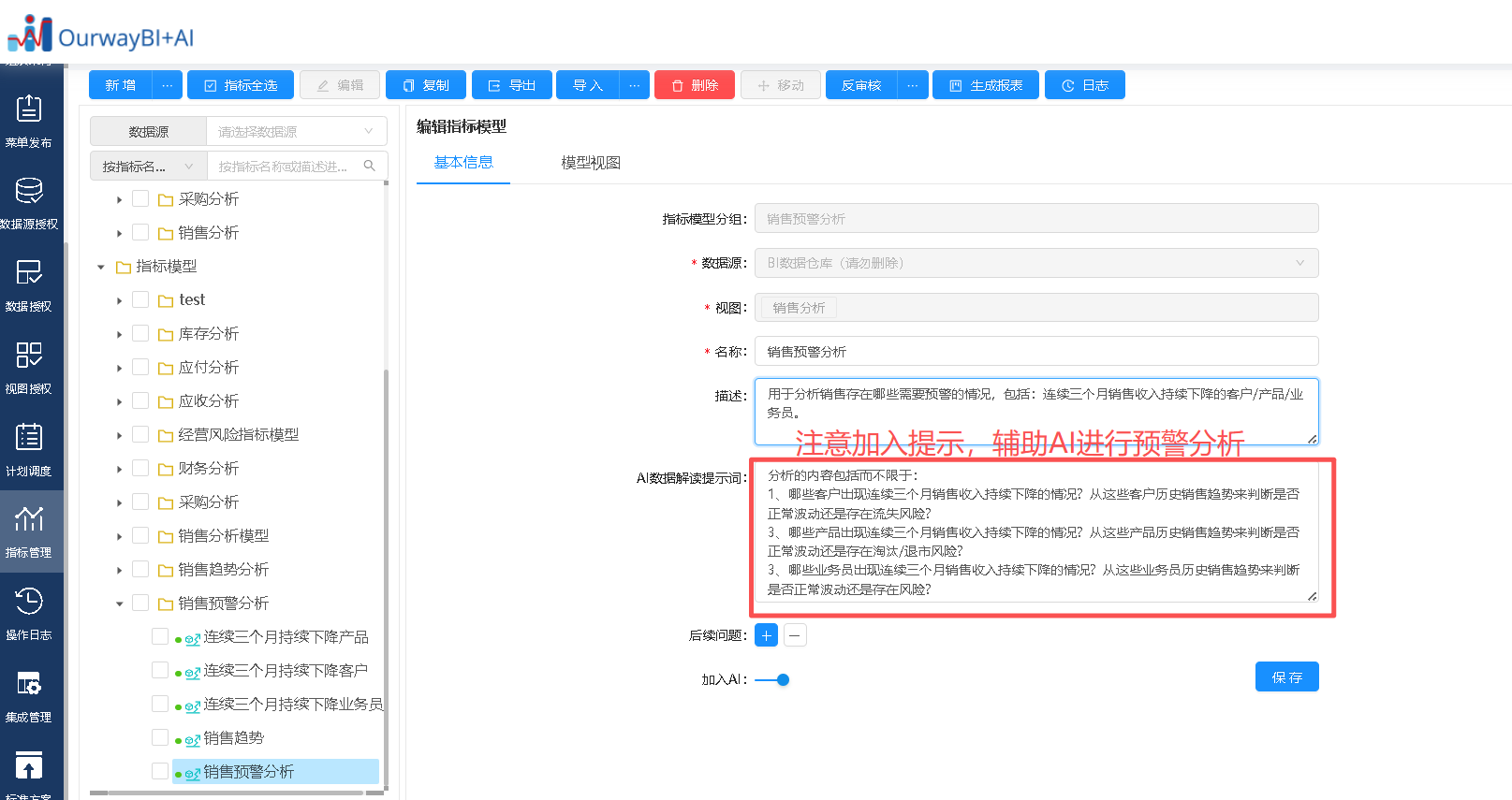This screenshot has height=800, width=1512.
Task: Open 菜单发布 in the sidebar
Action: pos(29,121)
